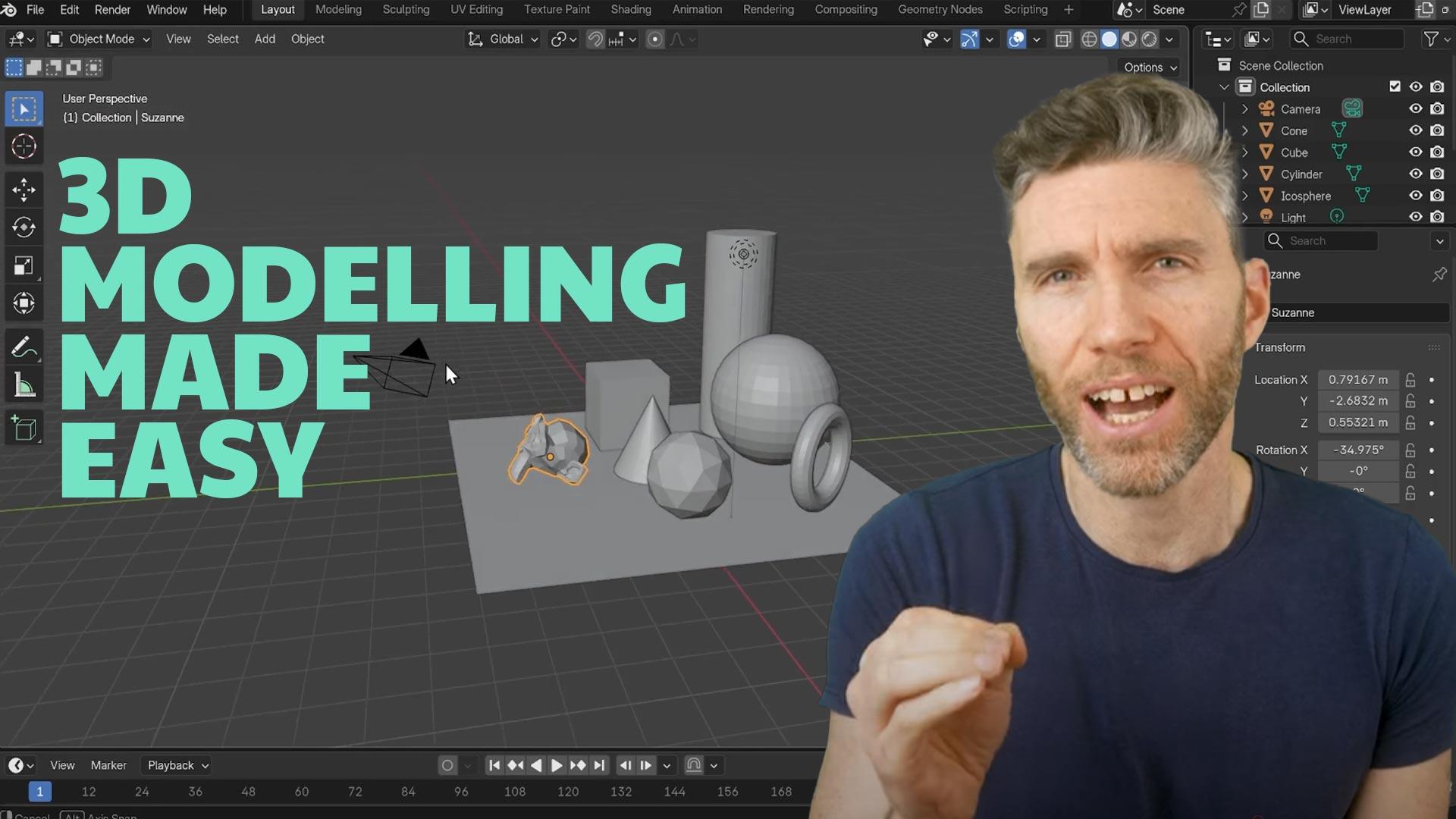Expand Cone item in outliner

click(1244, 130)
